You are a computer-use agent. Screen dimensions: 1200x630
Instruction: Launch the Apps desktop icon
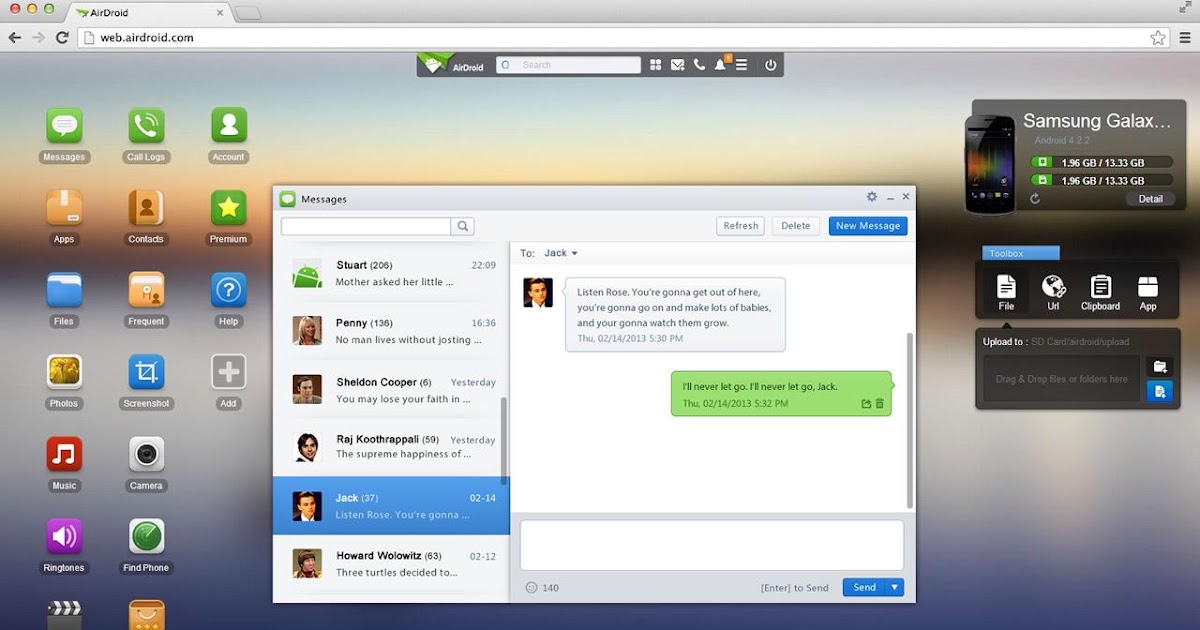tap(64, 208)
